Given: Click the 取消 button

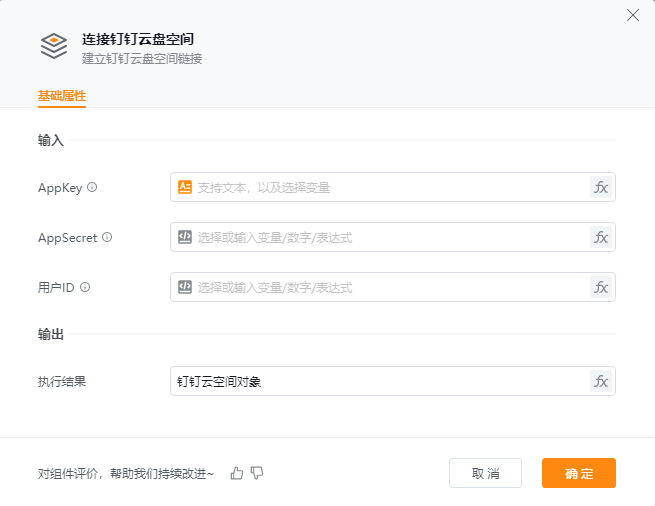Looking at the screenshot, I should (485, 473).
